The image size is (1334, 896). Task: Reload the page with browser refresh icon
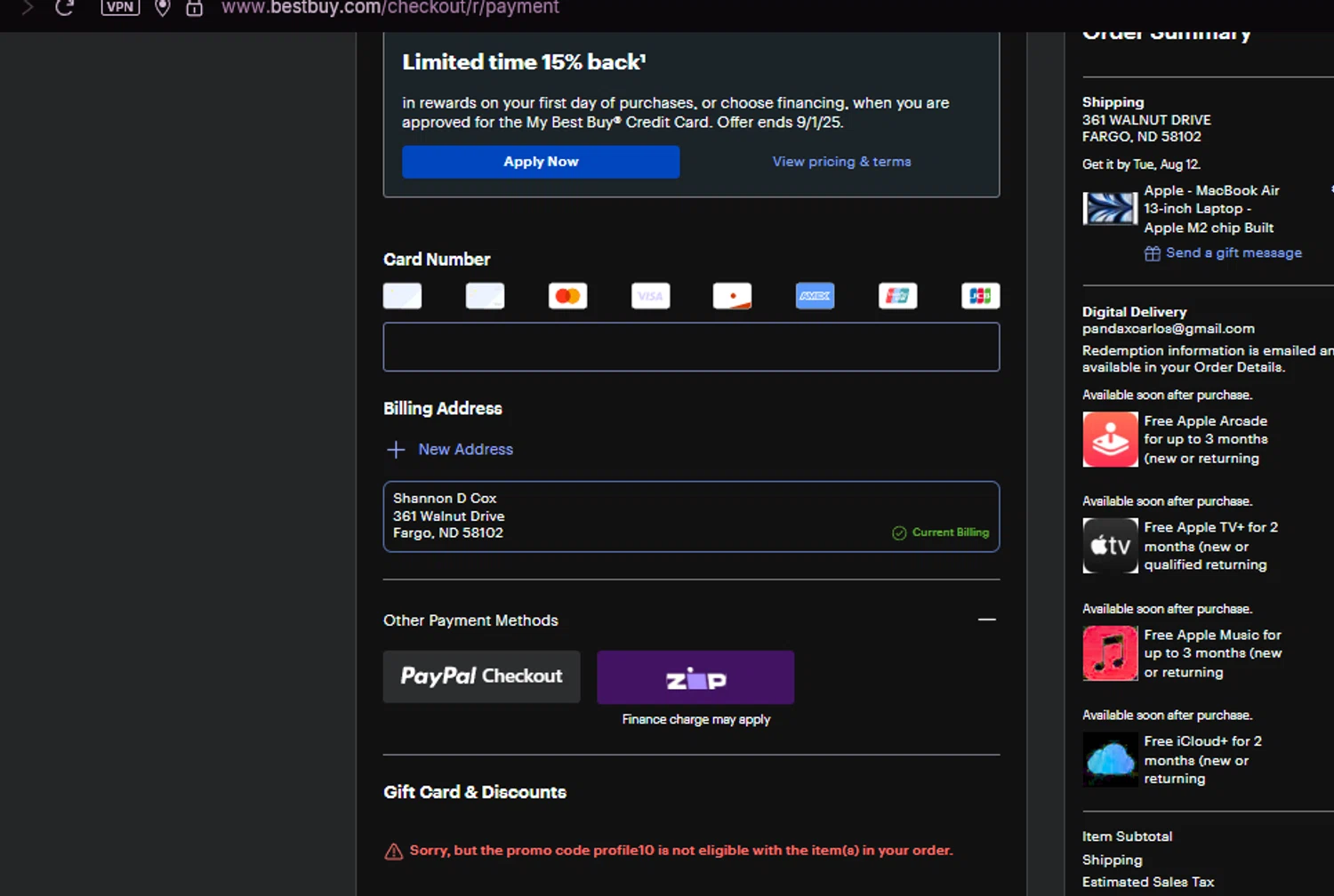click(64, 8)
